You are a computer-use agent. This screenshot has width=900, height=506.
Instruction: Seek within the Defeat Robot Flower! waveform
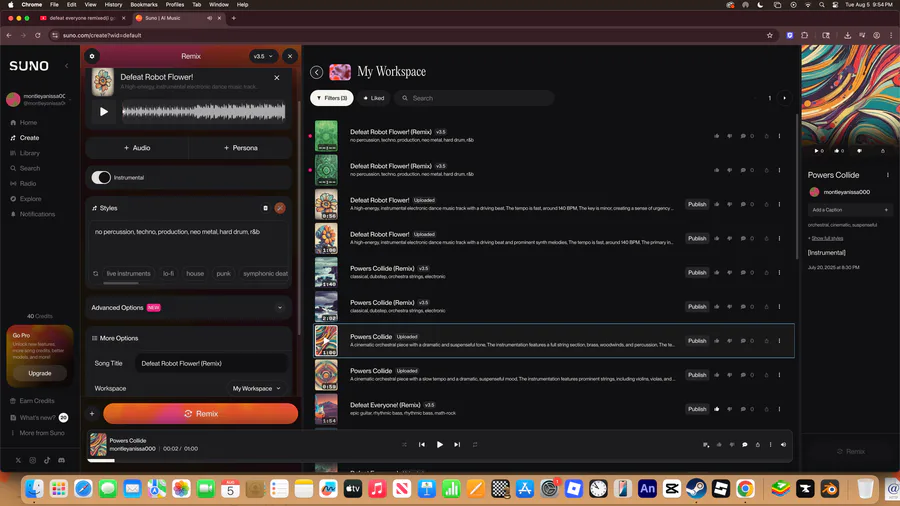[x=204, y=112]
